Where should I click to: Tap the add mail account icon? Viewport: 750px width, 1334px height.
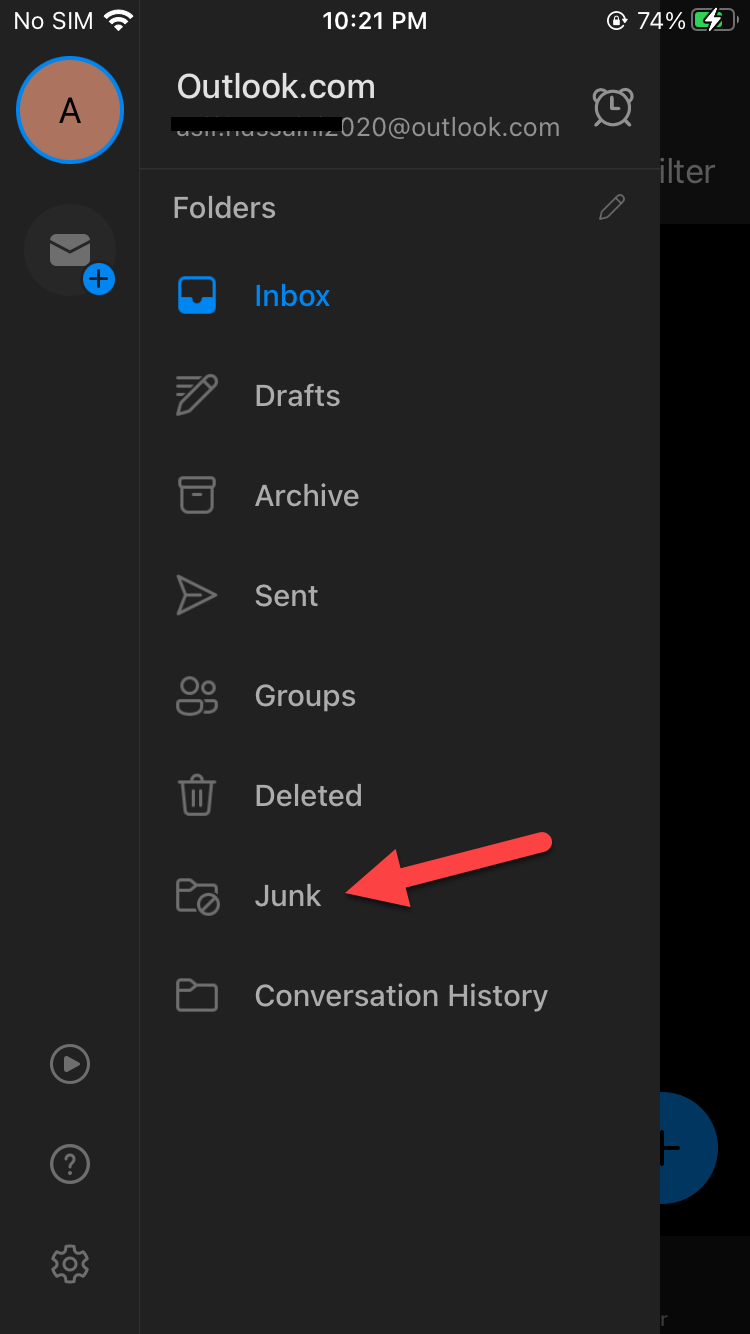(71, 252)
